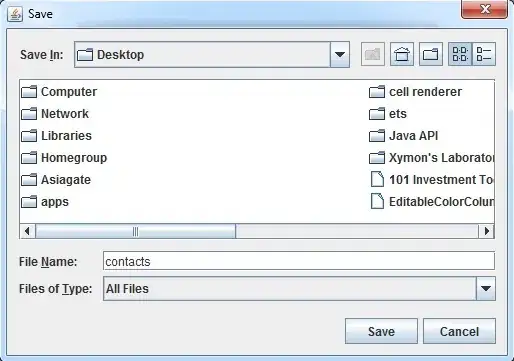The height and width of the screenshot is (361, 514).
Task: Select the 101 Investment file icon
Action: click(x=377, y=179)
